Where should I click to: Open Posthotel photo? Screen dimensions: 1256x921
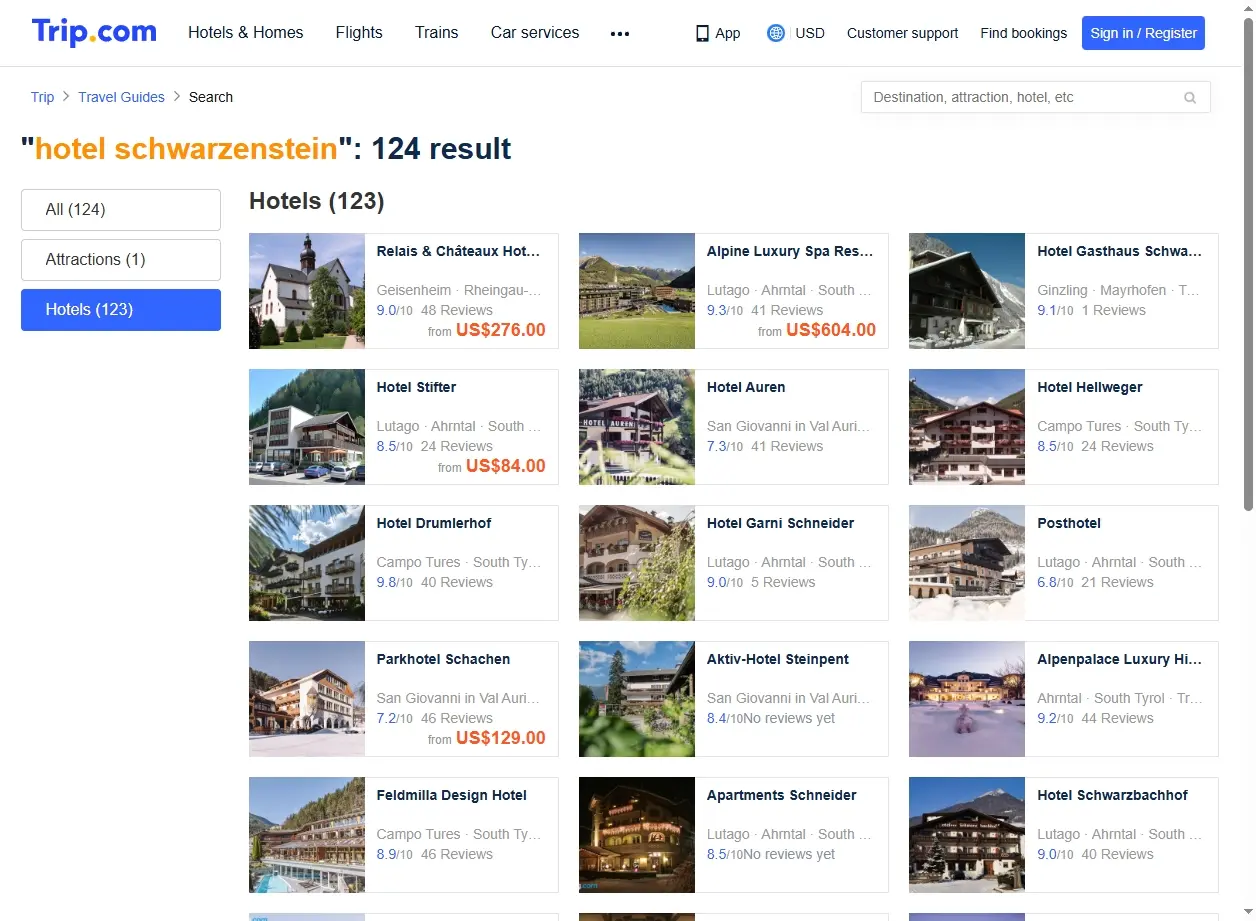coord(967,563)
